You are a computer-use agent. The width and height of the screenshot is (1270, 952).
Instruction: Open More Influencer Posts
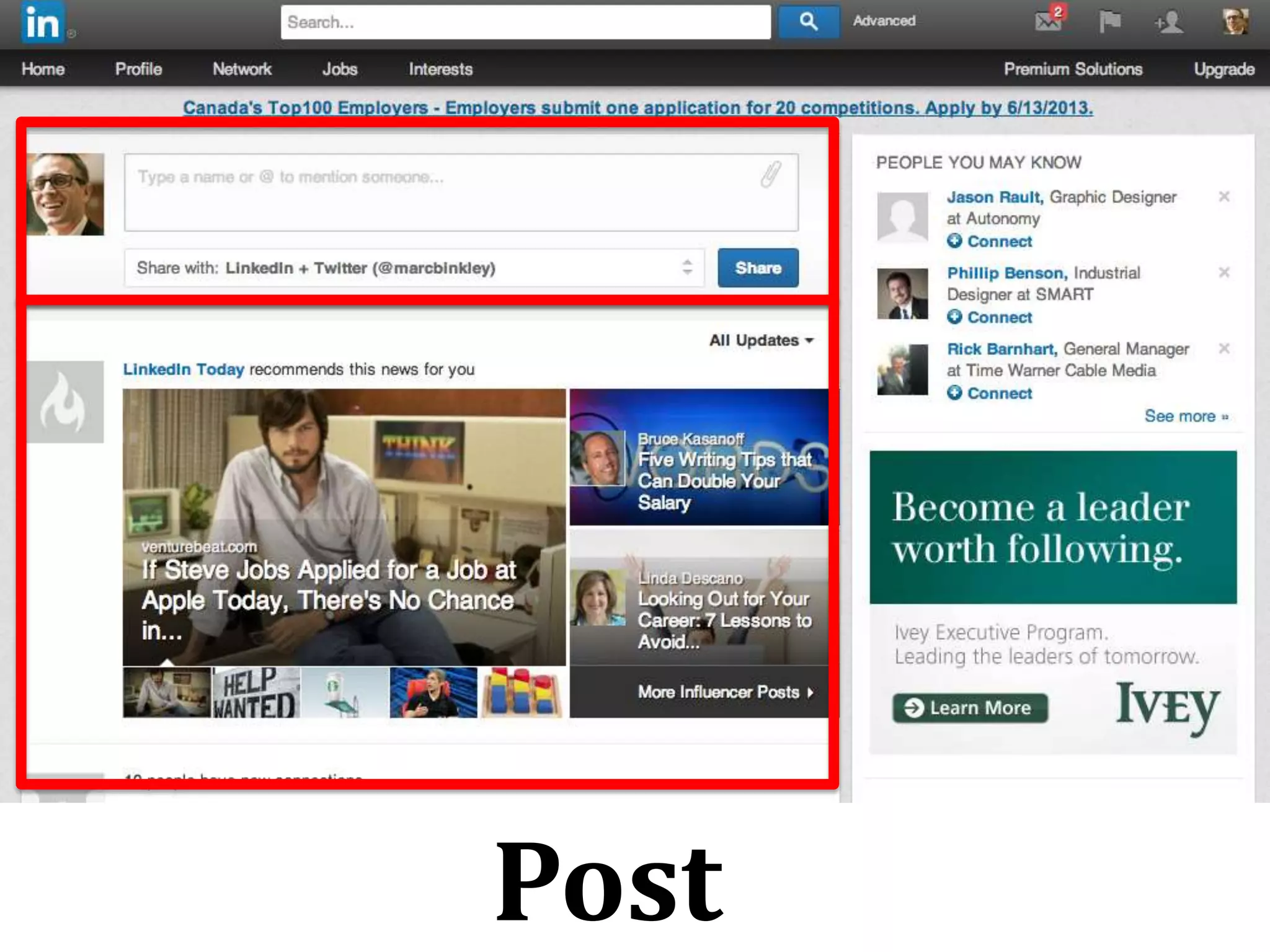(725, 692)
